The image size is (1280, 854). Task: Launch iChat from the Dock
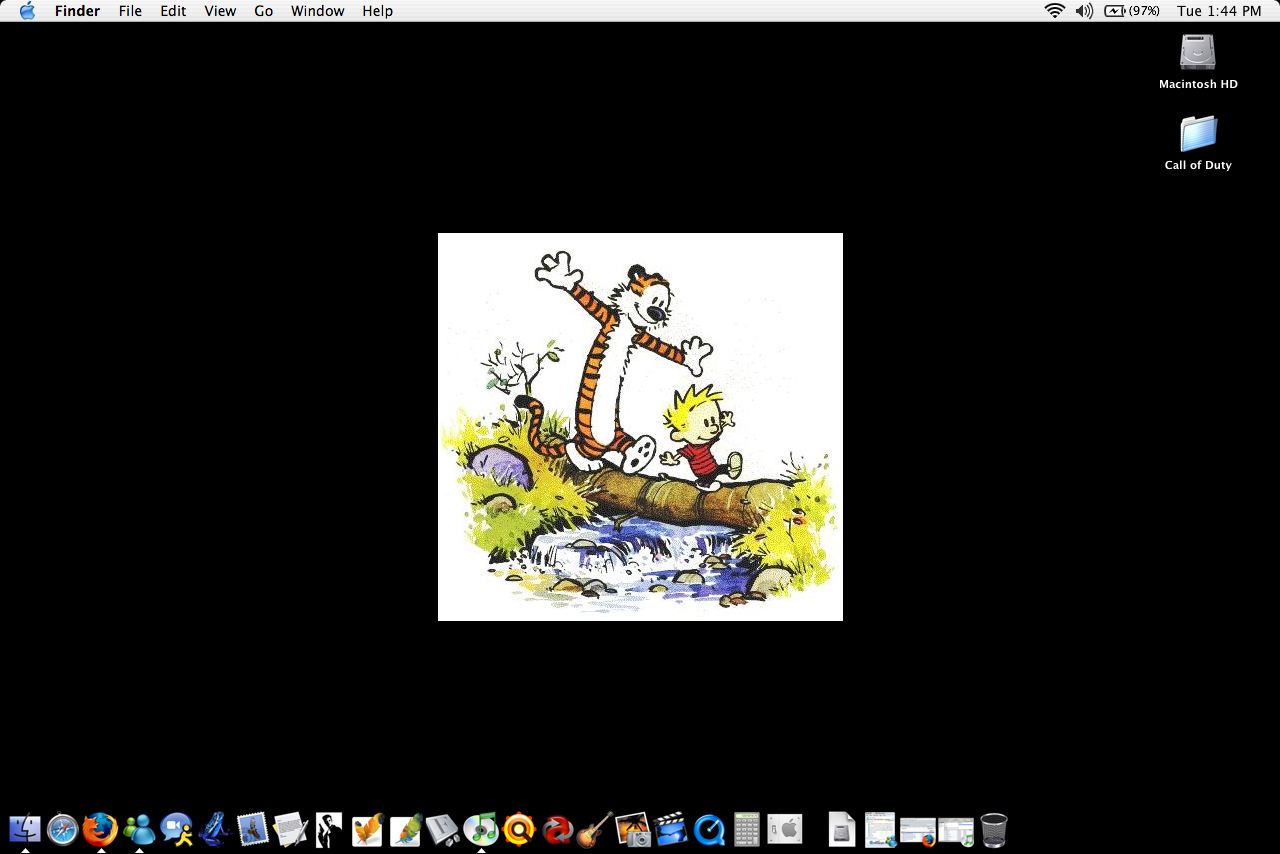pos(177,829)
